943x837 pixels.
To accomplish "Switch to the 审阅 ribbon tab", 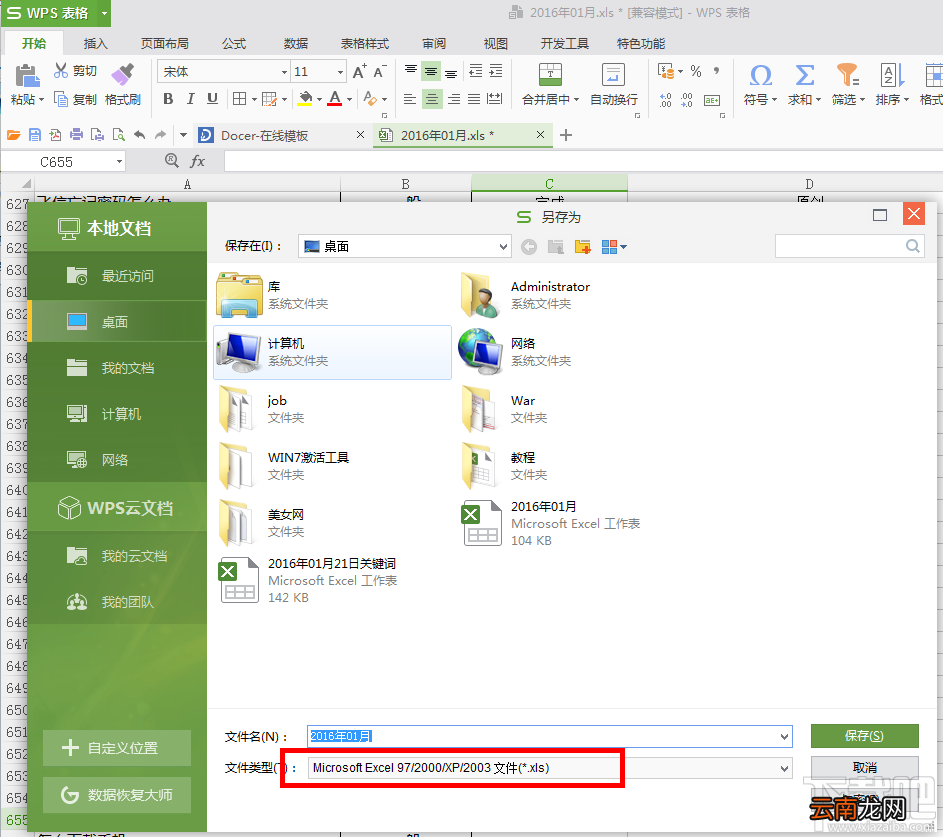I will [434, 43].
